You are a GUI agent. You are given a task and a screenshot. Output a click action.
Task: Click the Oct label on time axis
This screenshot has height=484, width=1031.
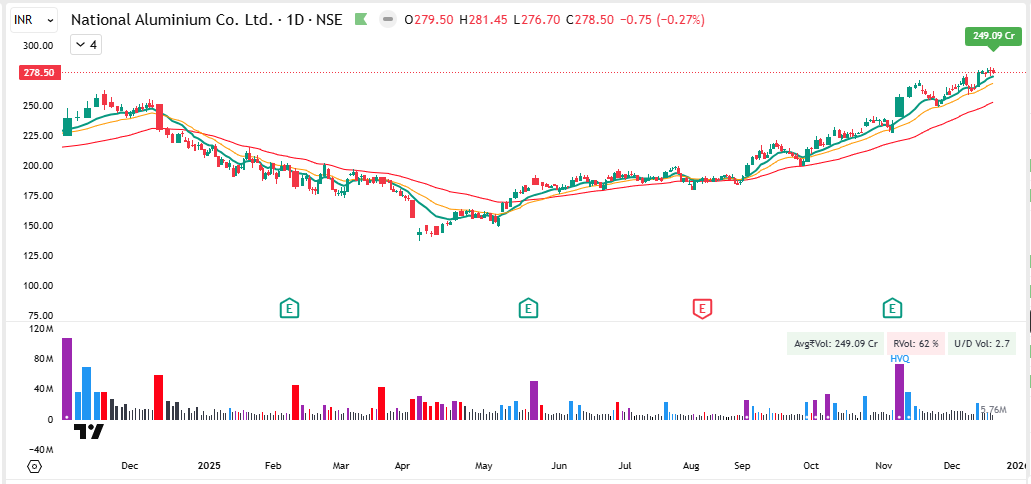pyautogui.click(x=811, y=466)
